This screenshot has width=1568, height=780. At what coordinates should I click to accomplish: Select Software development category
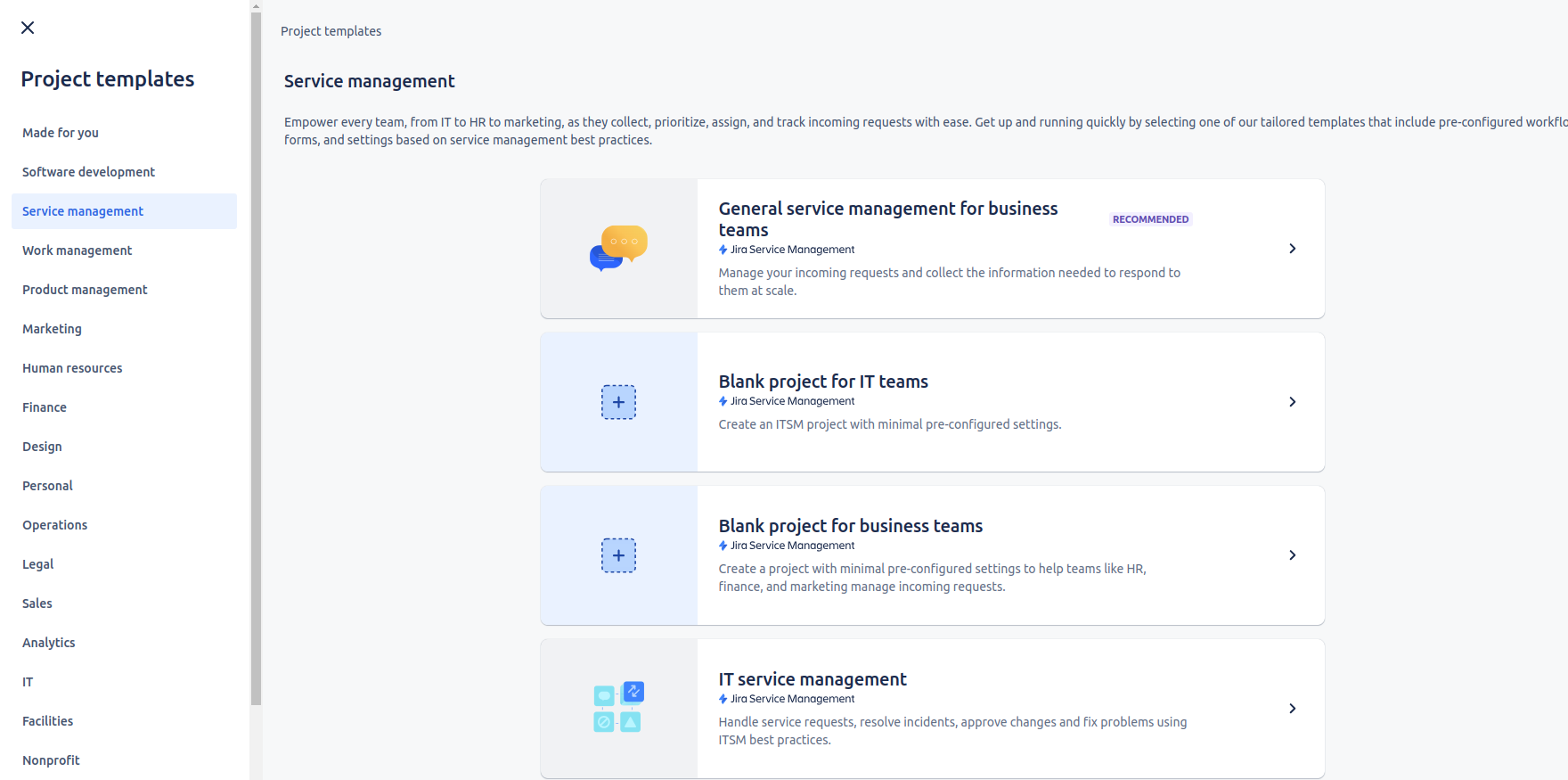click(88, 172)
